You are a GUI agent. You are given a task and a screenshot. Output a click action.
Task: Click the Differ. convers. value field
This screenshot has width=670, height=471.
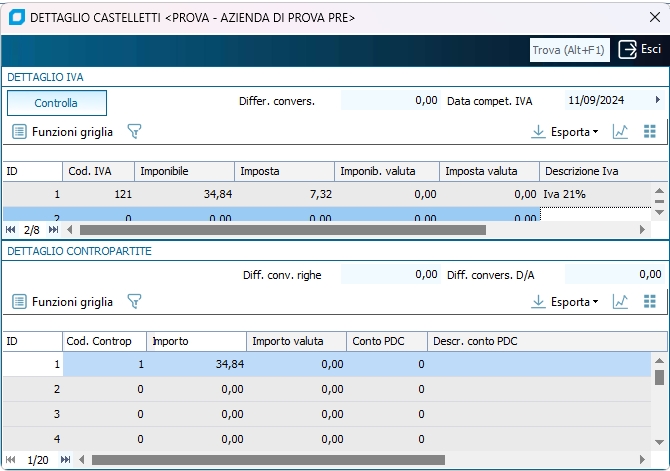click(391, 100)
